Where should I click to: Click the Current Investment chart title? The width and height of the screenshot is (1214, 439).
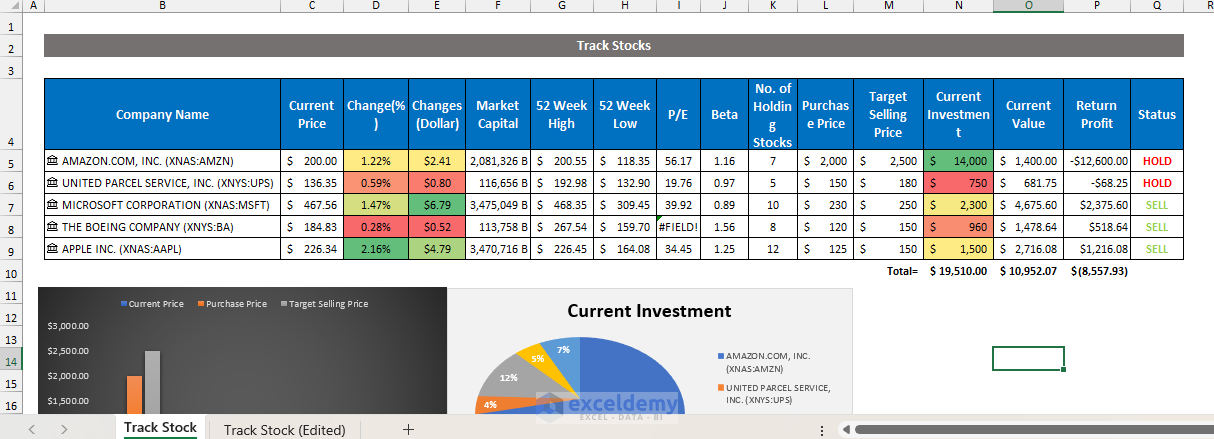tap(649, 311)
